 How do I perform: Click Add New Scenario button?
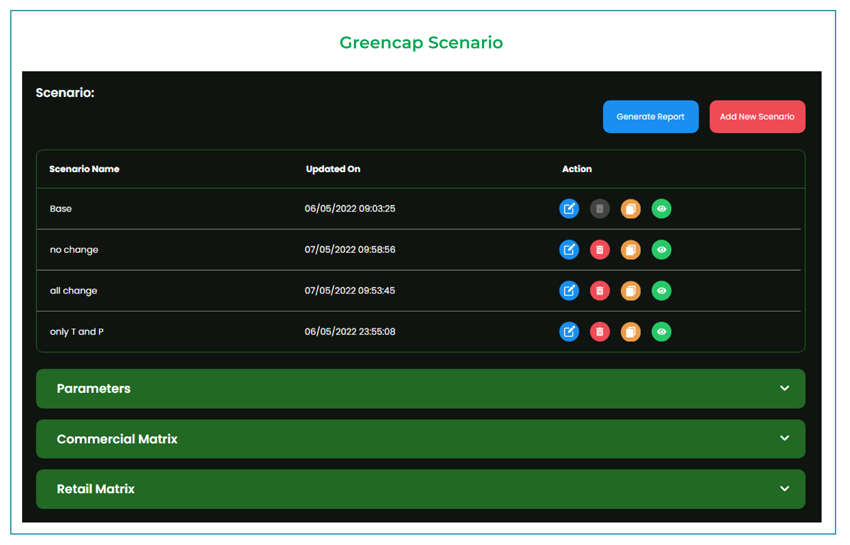tap(757, 117)
